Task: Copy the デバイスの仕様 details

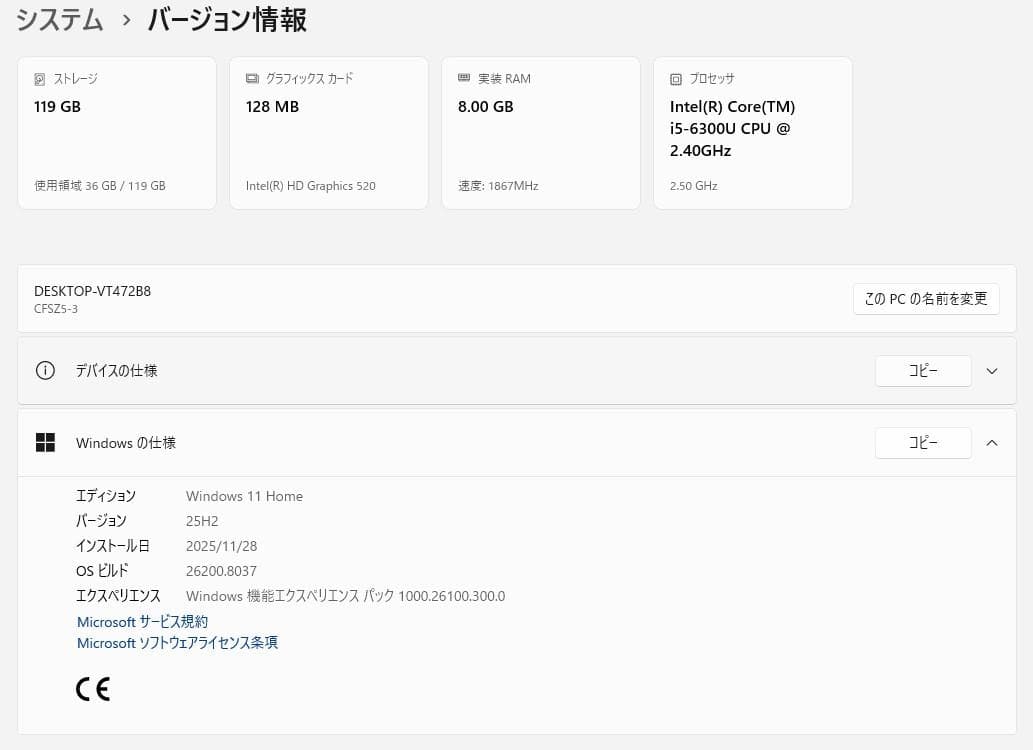Action: point(923,371)
